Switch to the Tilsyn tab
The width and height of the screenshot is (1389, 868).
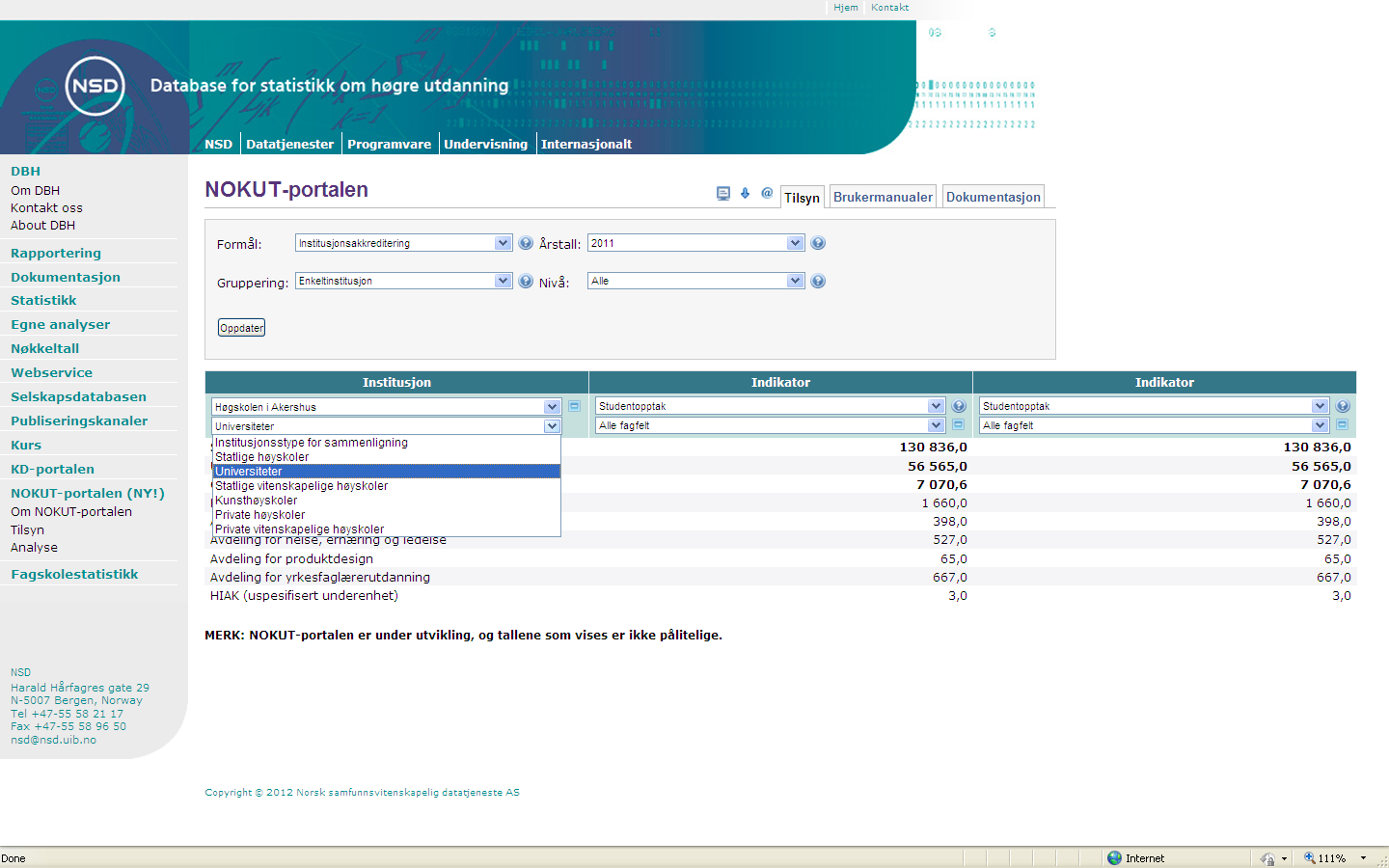click(x=802, y=198)
